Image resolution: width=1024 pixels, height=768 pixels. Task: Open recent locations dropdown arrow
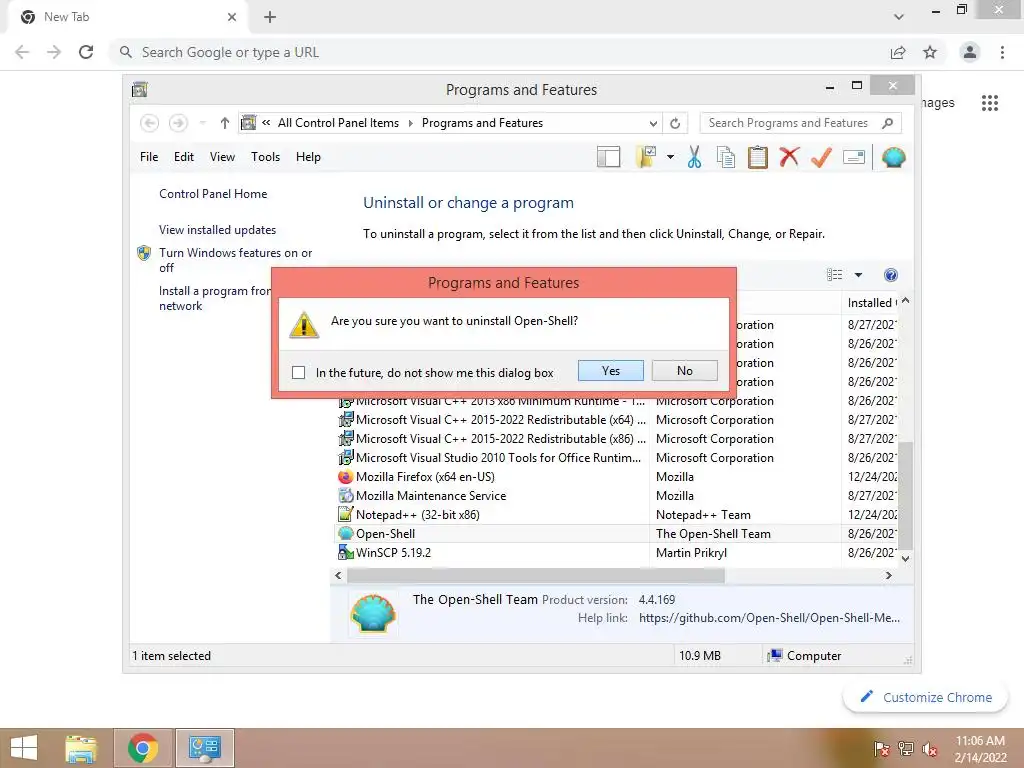pyautogui.click(x=202, y=123)
